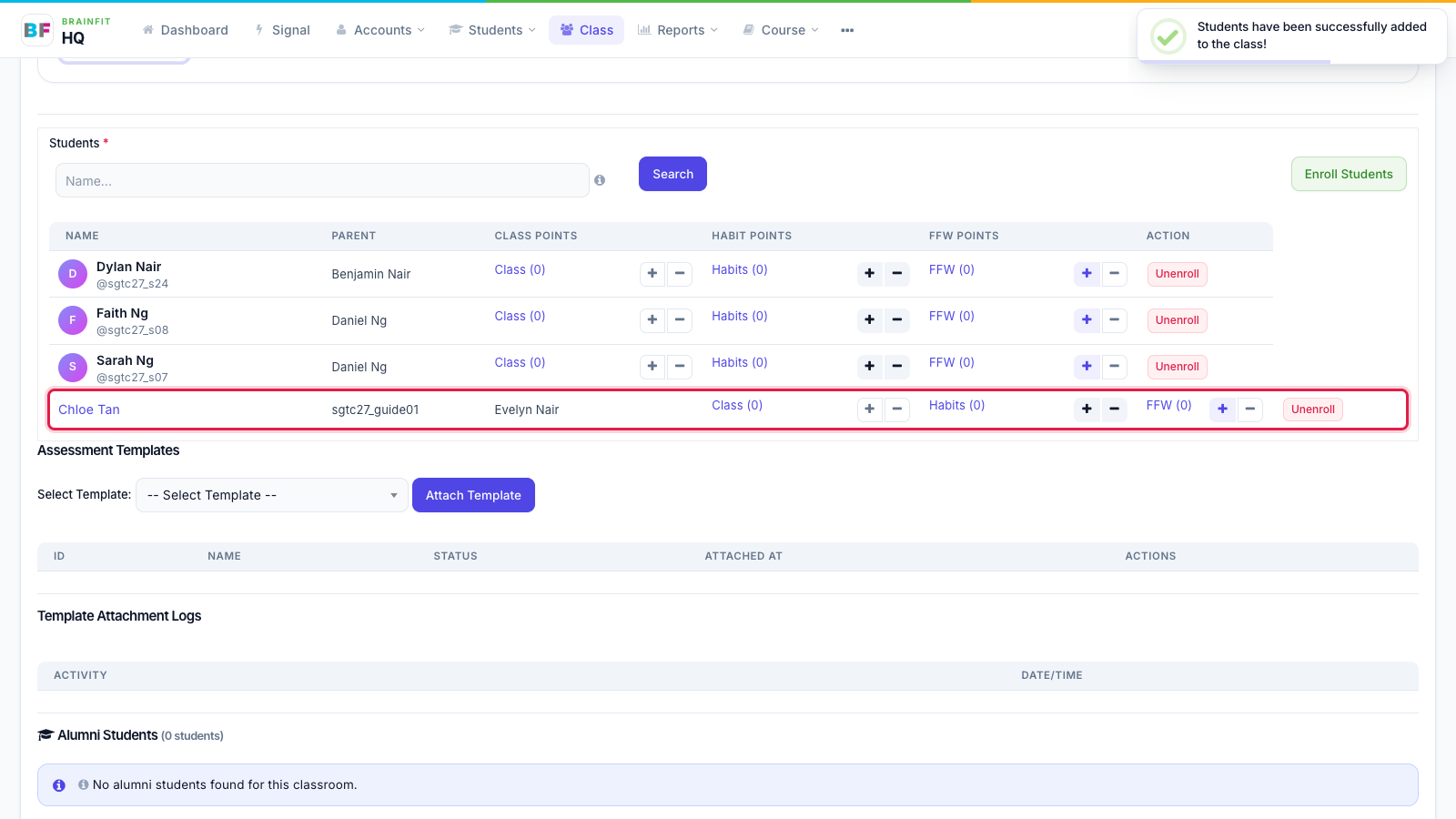Screen dimensions: 1456x819
Task: Subtract an FFW point from Sarah Ng
Action: [1115, 367]
